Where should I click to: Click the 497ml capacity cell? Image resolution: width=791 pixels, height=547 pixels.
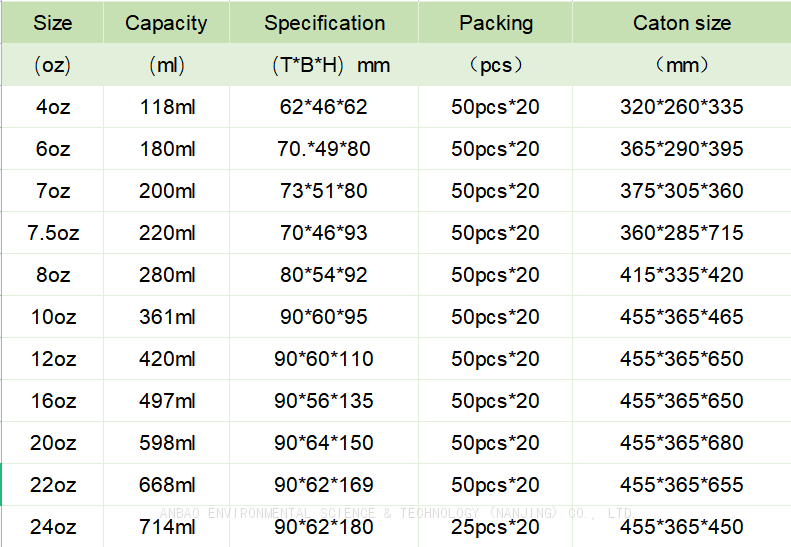coord(166,401)
